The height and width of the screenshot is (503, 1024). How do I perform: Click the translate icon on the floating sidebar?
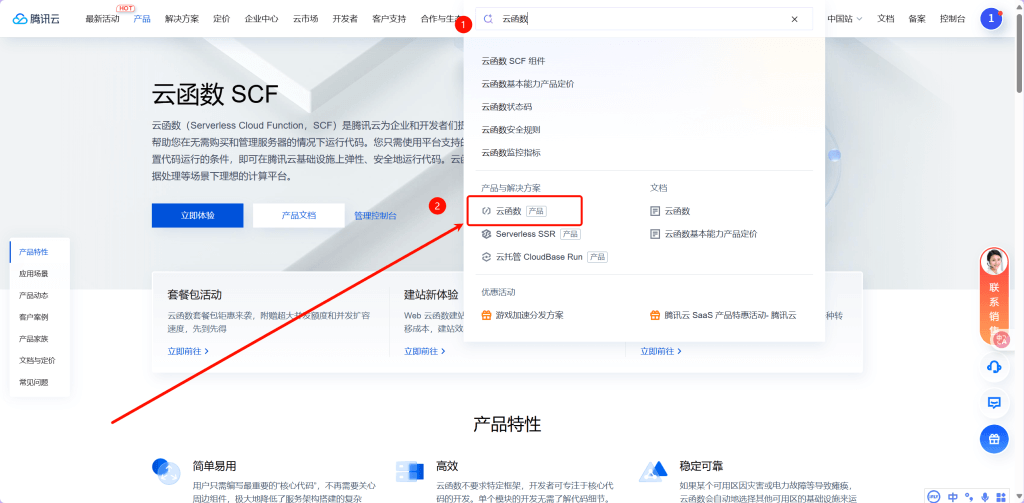click(1001, 339)
